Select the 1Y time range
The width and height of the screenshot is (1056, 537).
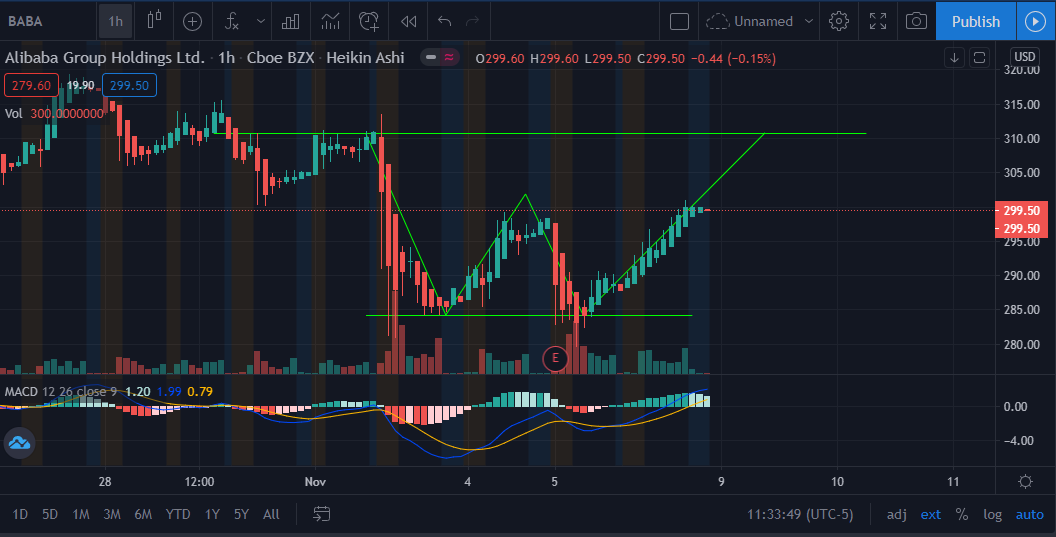212,514
